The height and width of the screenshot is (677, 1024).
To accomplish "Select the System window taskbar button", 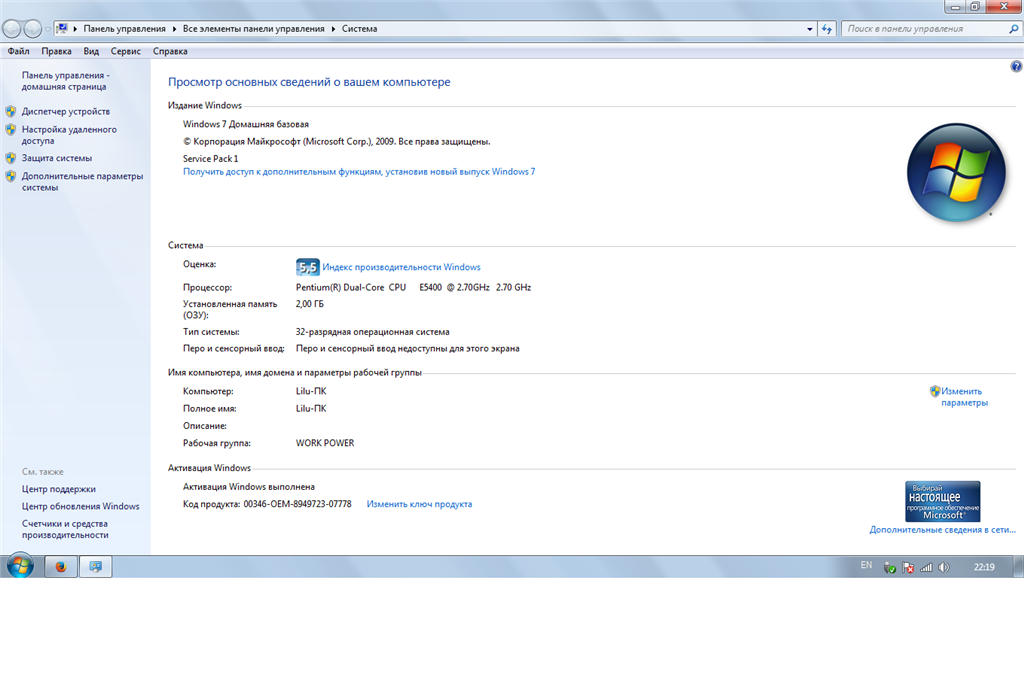I will click(x=95, y=567).
